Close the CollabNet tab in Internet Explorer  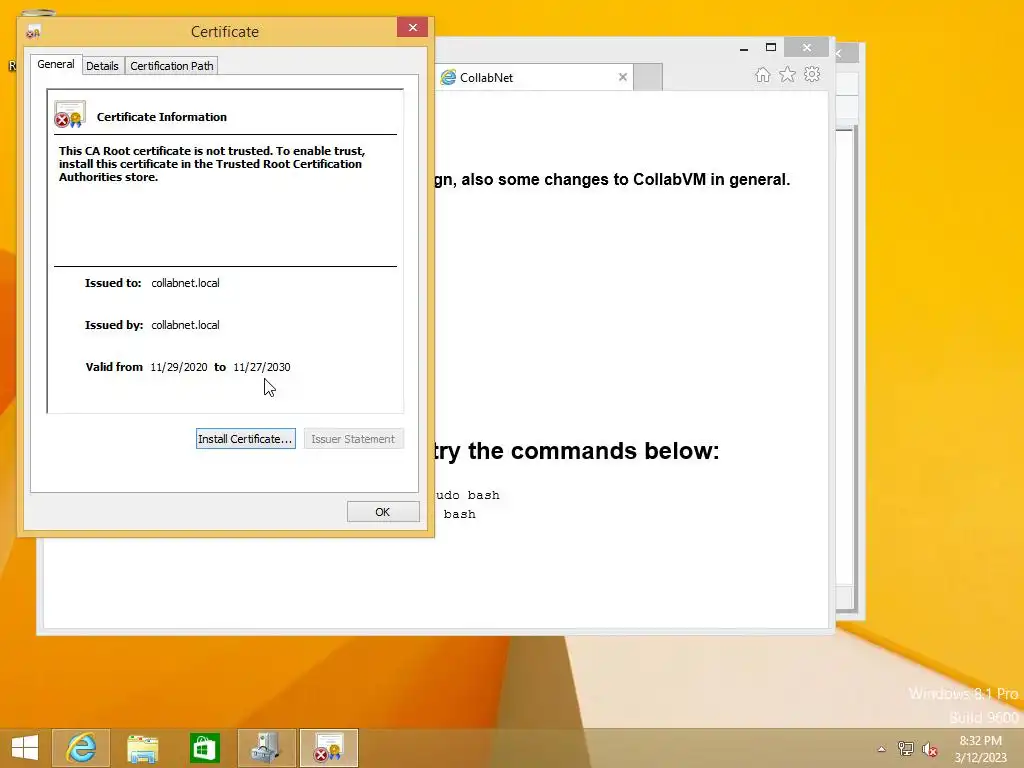point(622,77)
